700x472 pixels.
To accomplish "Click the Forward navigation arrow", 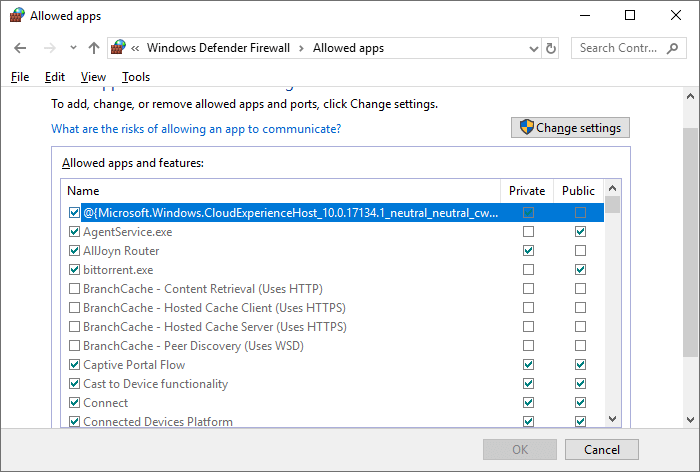I will coord(49,48).
